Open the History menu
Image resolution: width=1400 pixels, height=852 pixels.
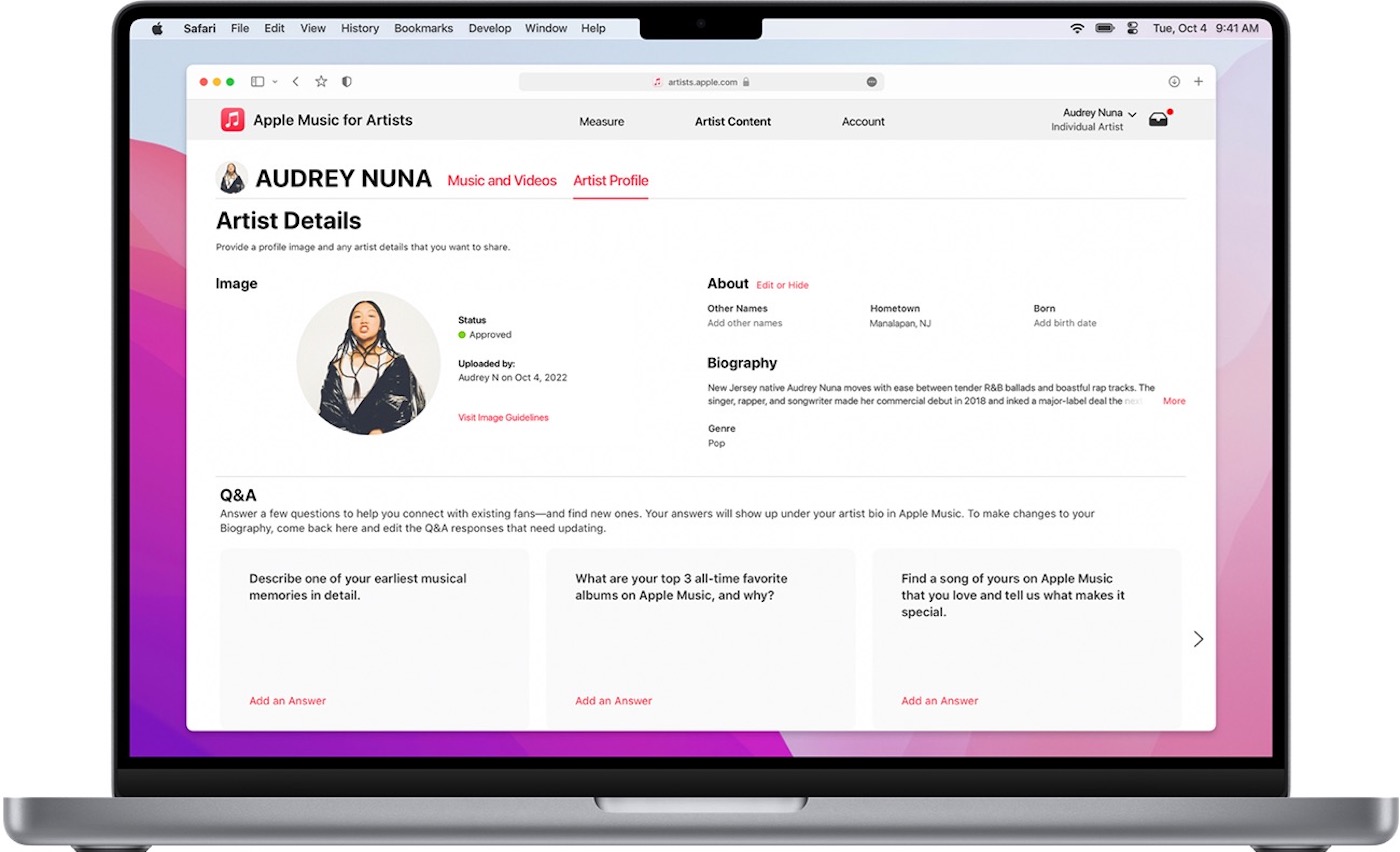point(360,28)
